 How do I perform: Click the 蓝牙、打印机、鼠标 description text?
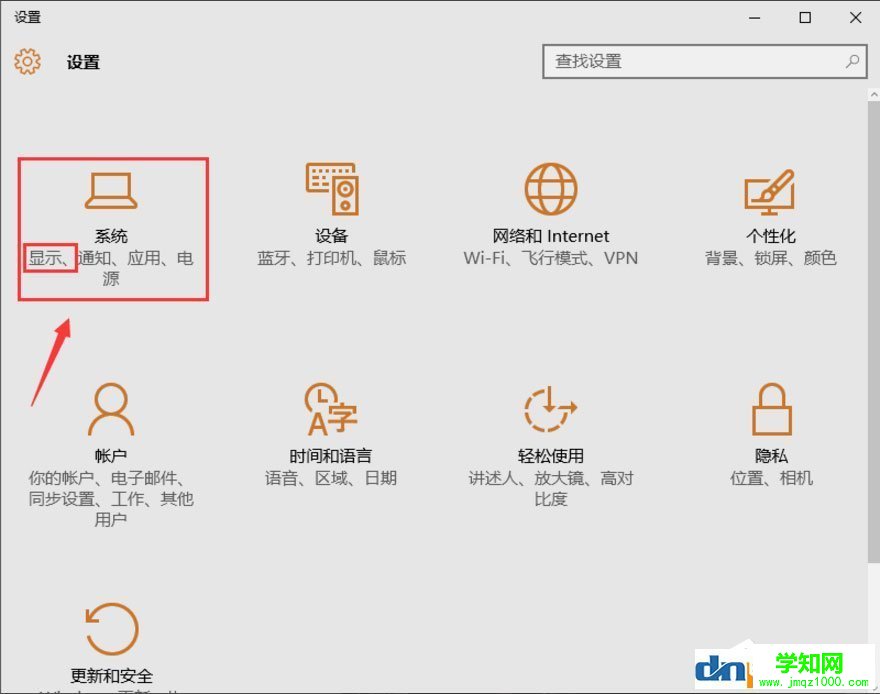332,258
